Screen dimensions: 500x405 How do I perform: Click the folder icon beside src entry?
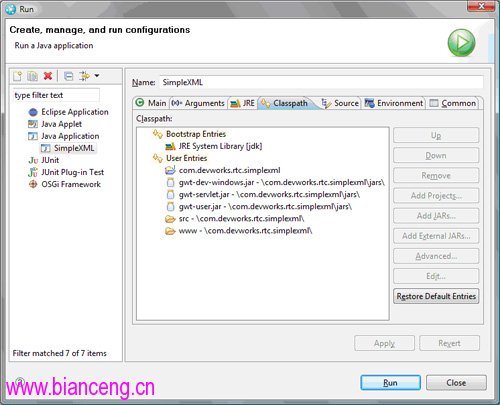(170, 219)
